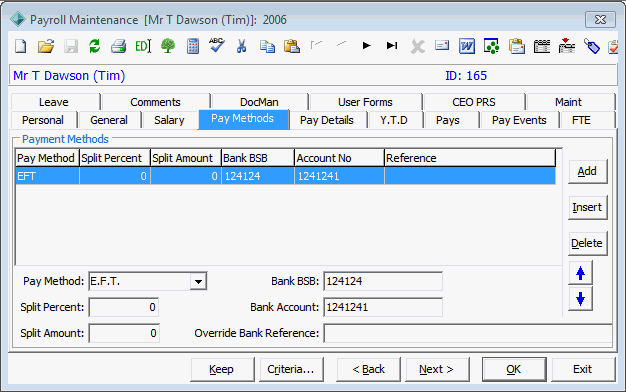The image size is (626, 392).
Task: Run spell check ABC icon
Action: (x=217, y=46)
